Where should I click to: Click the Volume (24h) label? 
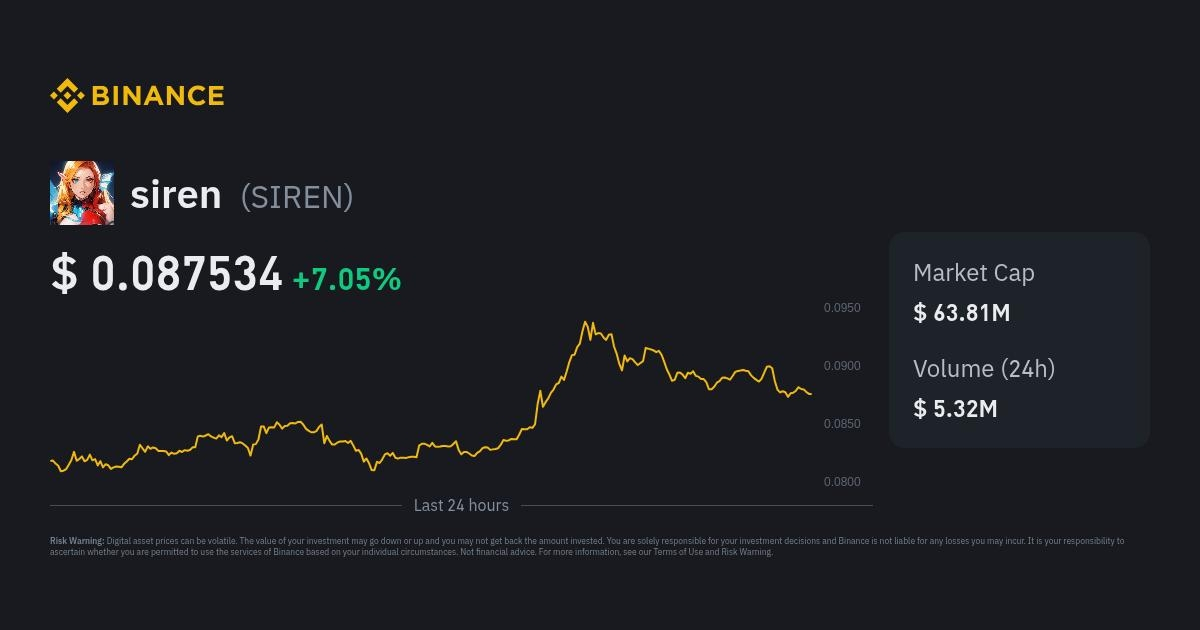click(x=984, y=369)
